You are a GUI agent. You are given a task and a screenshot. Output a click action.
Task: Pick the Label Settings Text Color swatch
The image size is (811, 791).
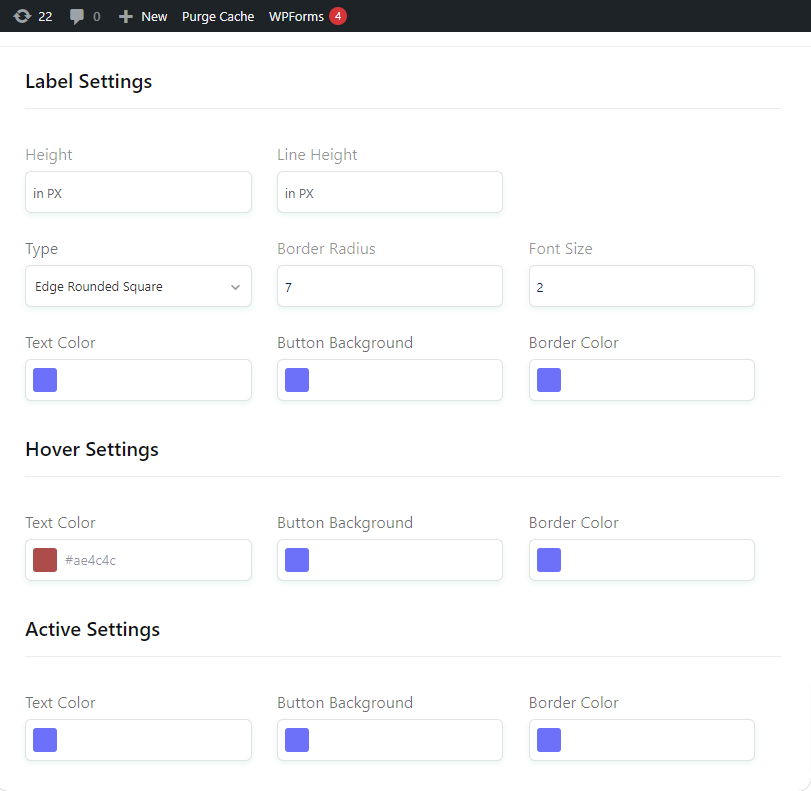click(45, 380)
